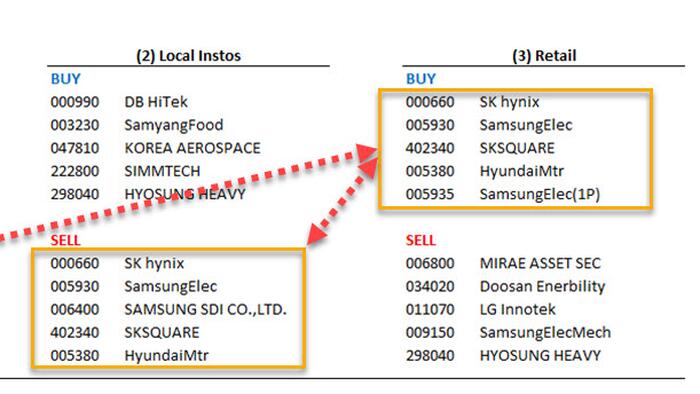The height and width of the screenshot is (394, 700).
Task: Click stock code 222800
Action: point(75,172)
